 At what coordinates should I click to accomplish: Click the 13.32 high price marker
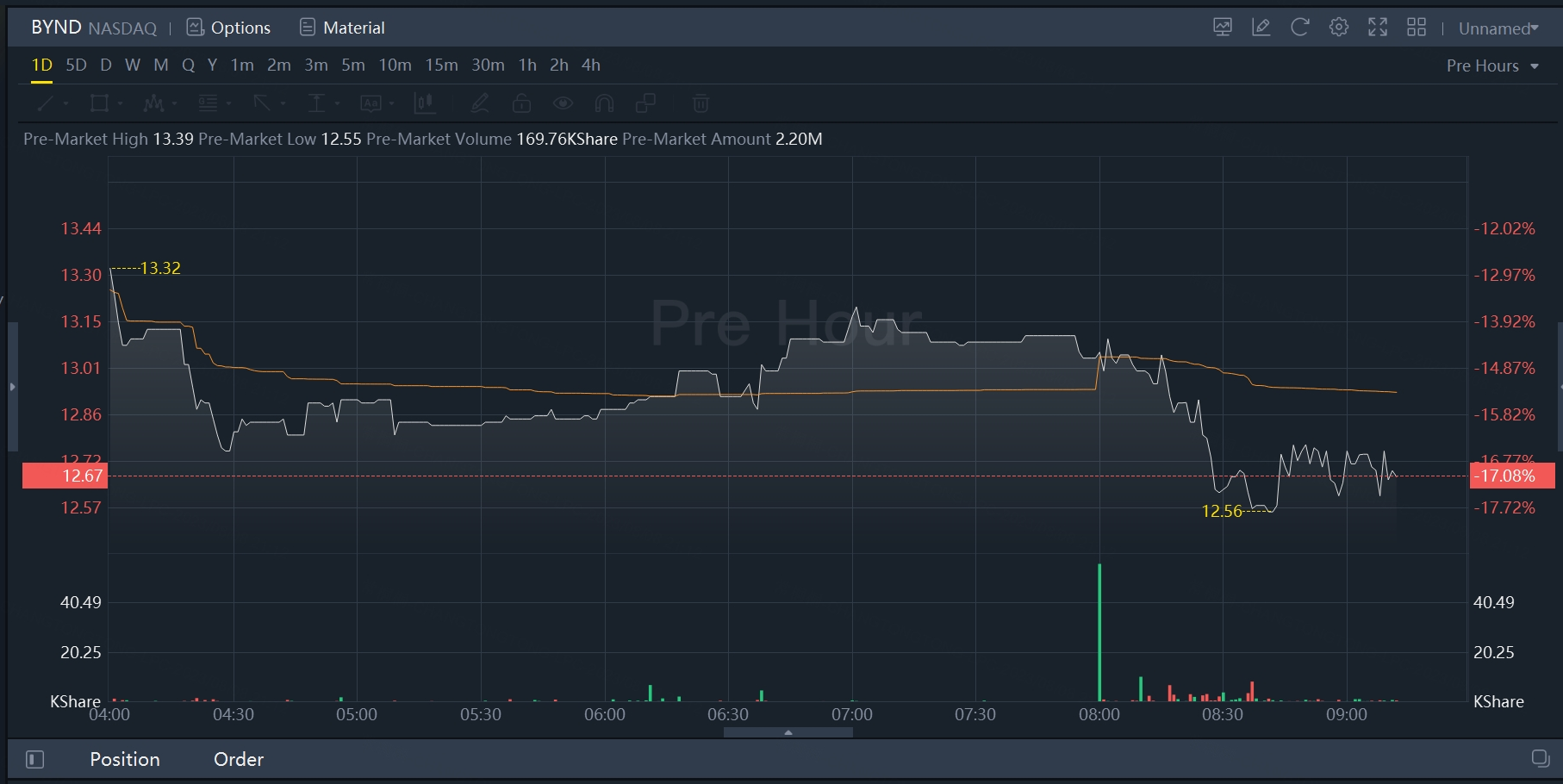160,268
